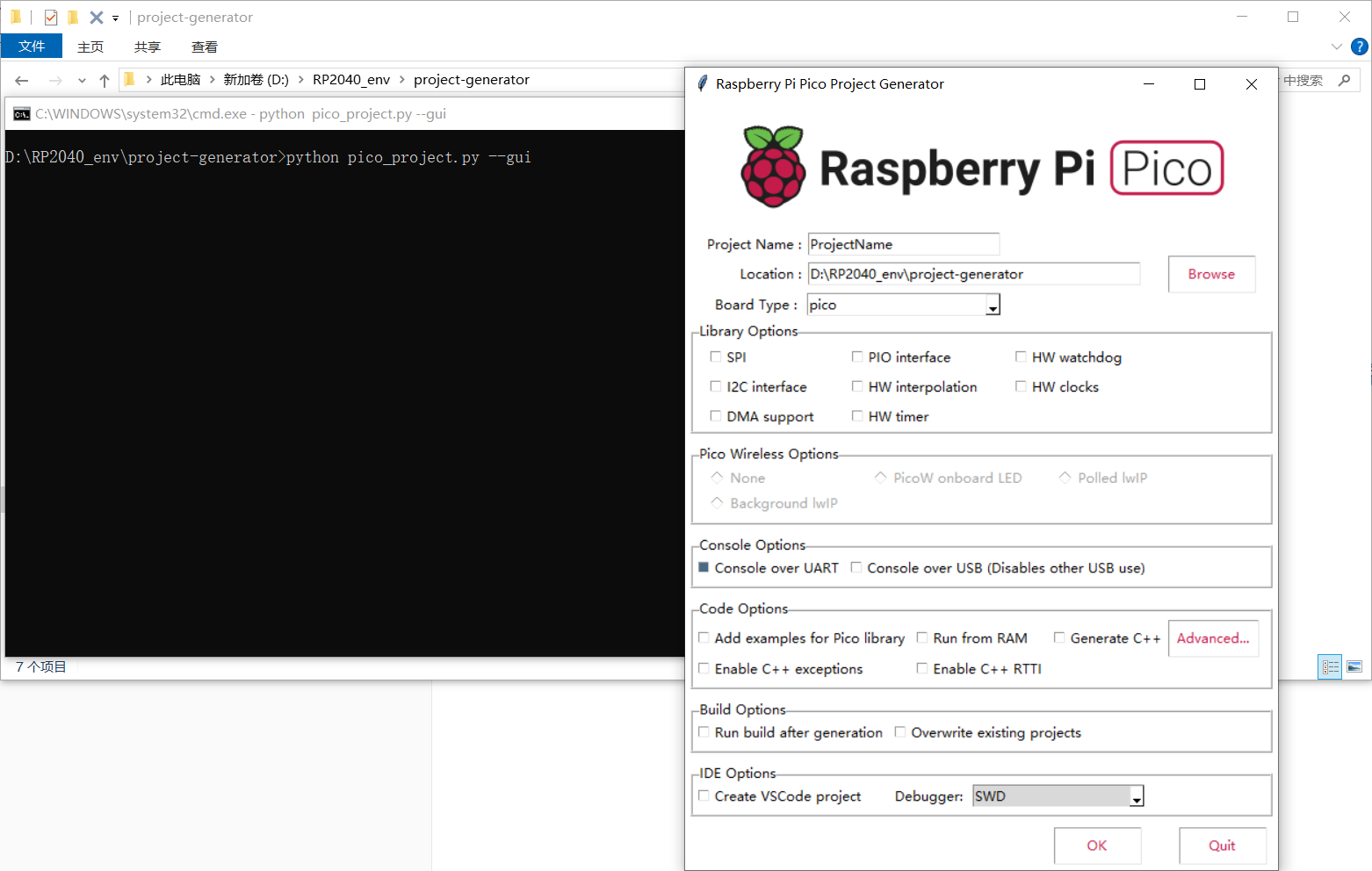
Task: Check DMA support option
Action: [x=716, y=416]
